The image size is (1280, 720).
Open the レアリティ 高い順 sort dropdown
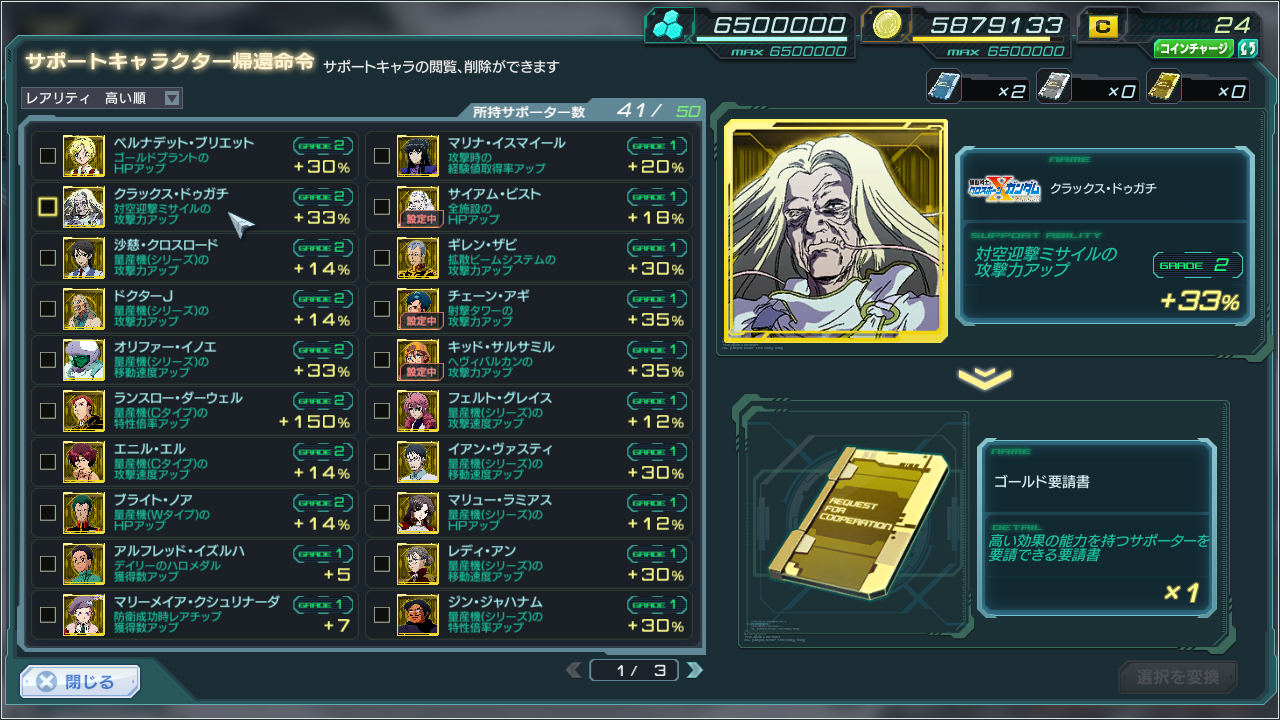coord(102,98)
